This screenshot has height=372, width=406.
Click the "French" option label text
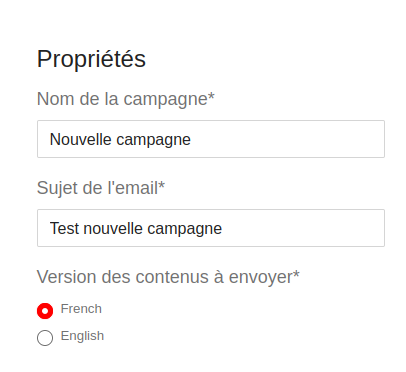coord(81,309)
